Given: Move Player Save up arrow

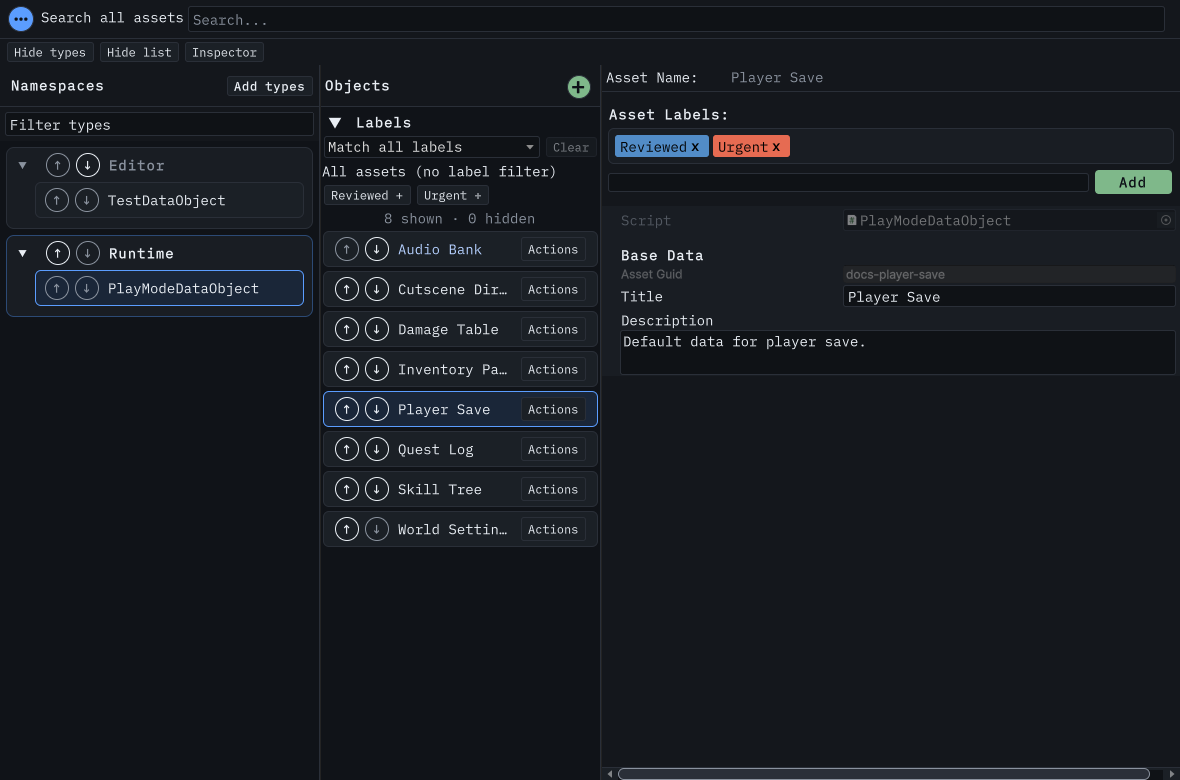Looking at the screenshot, I should (347, 409).
